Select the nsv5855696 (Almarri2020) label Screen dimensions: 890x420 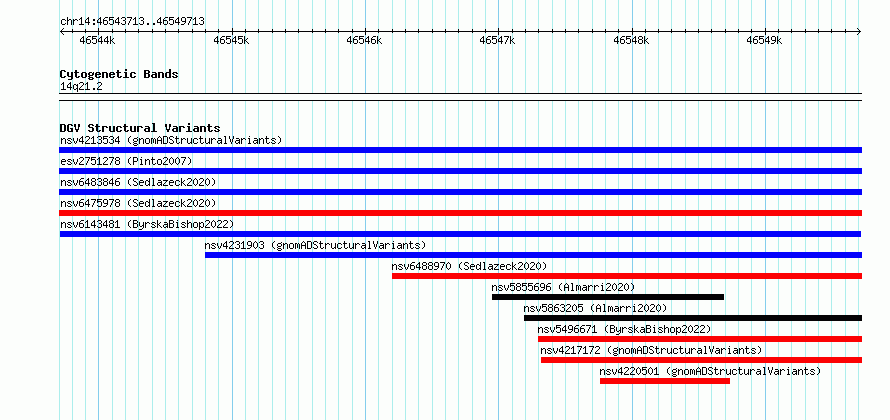563,287
